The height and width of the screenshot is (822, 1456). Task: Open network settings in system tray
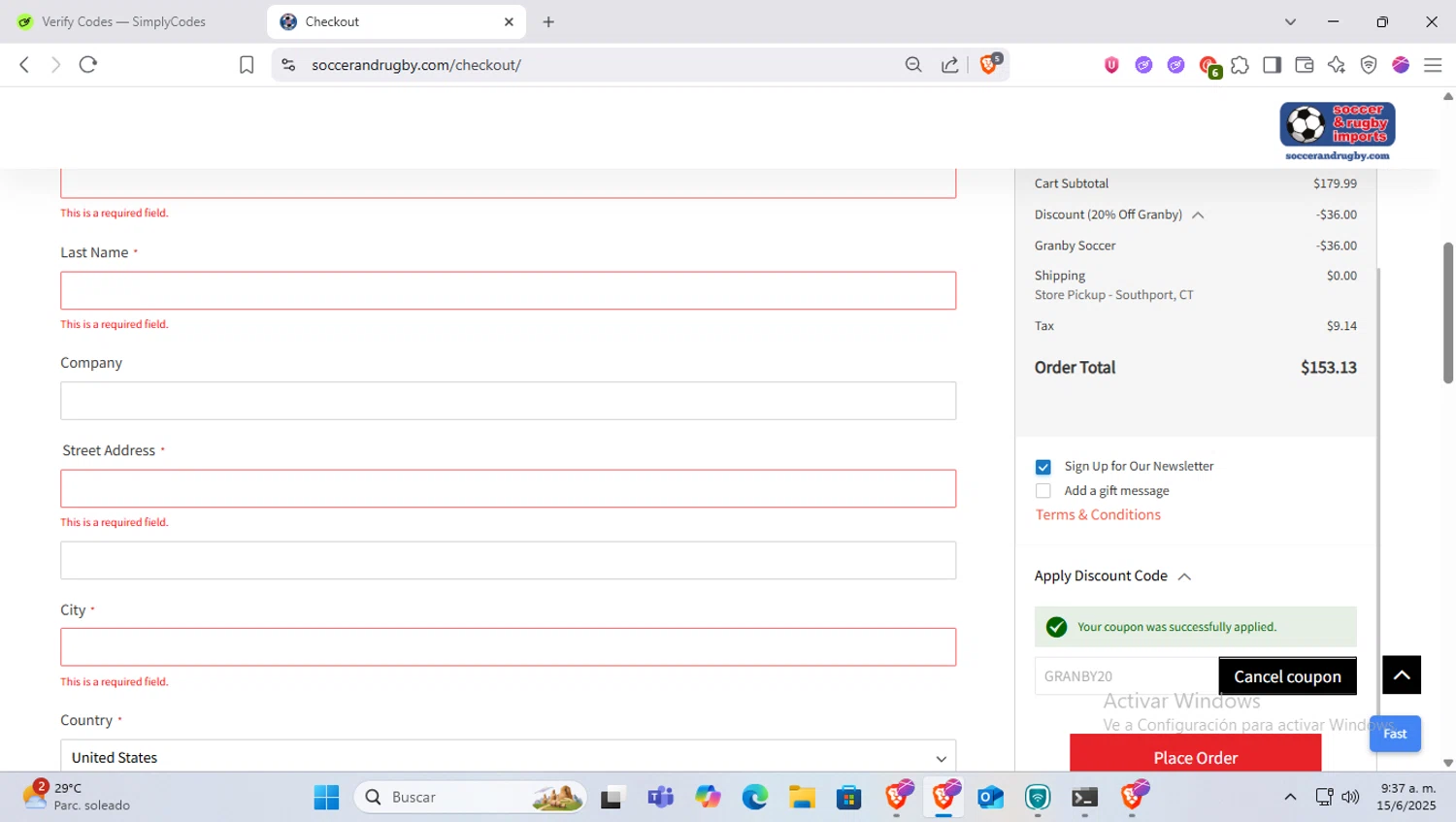tap(1324, 797)
